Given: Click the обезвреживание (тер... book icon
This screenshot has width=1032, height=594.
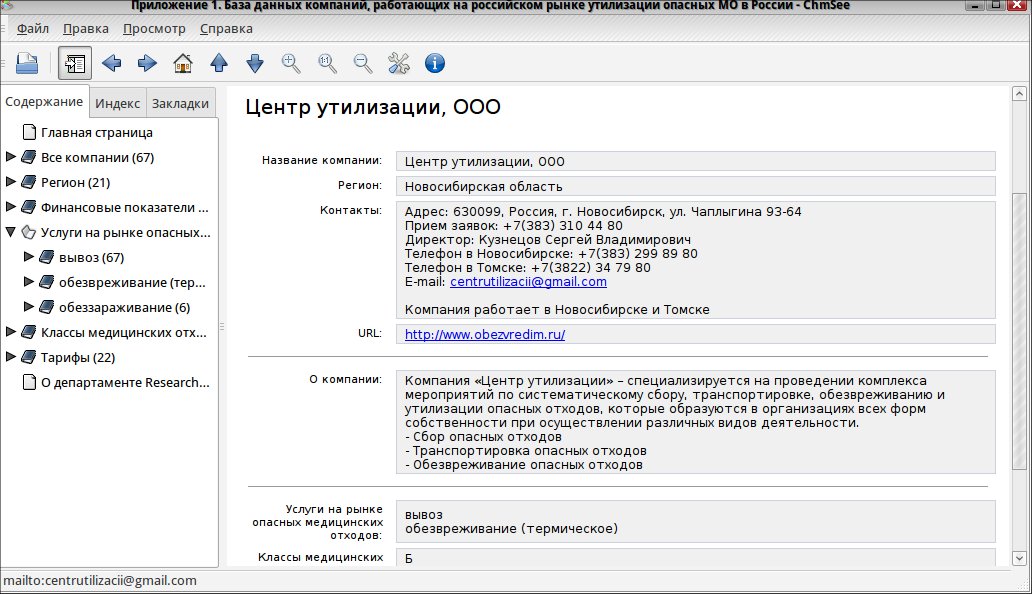Looking at the screenshot, I should coord(46,282).
